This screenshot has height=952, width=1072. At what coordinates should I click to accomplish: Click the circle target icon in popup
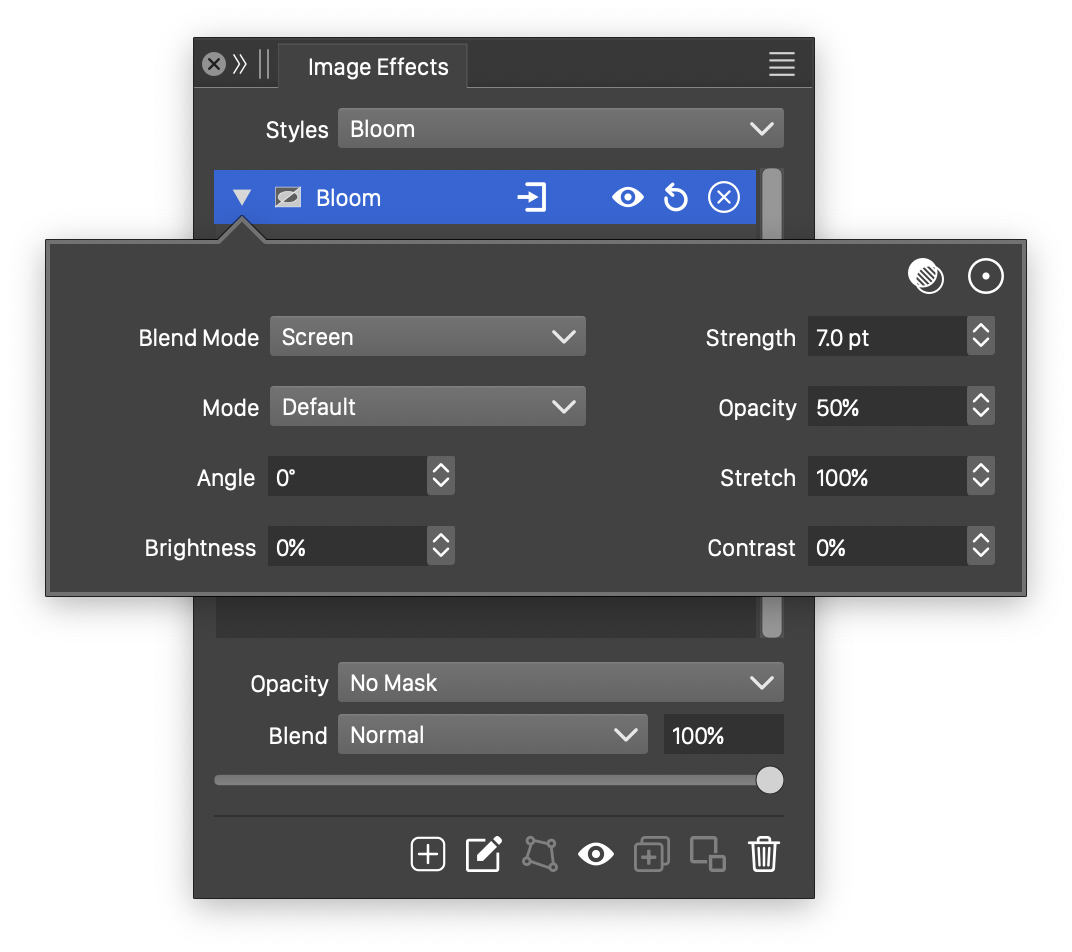click(x=985, y=277)
